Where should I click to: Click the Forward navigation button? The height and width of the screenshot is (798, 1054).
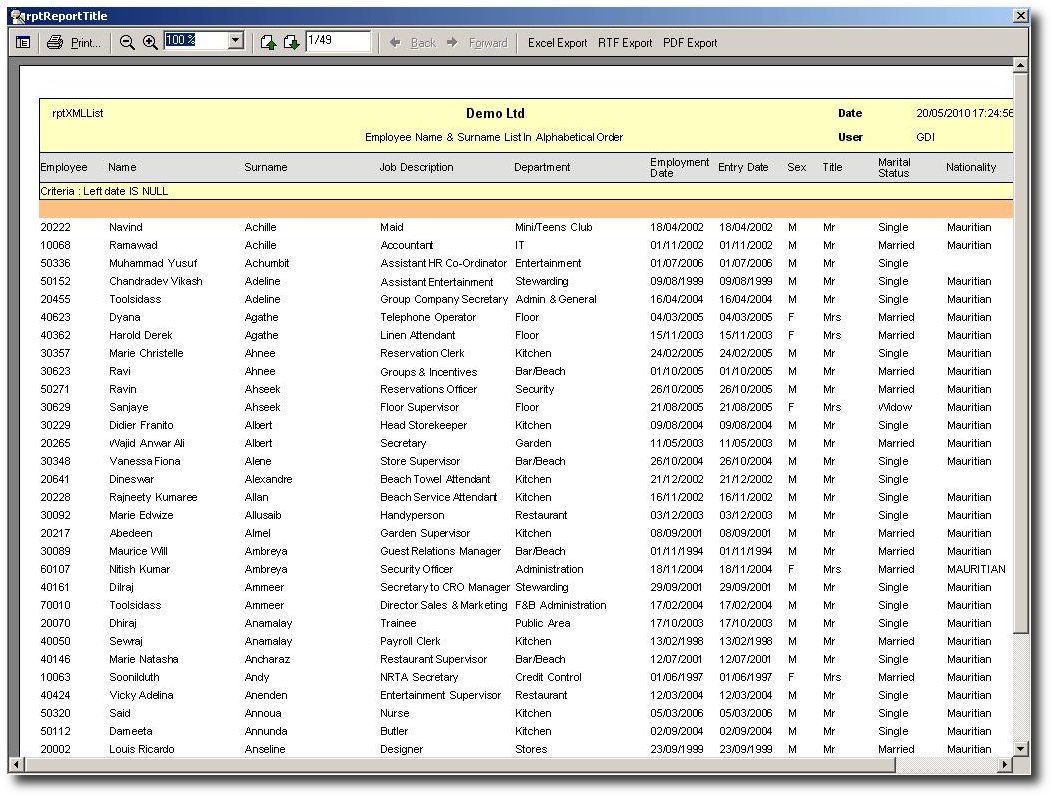click(477, 43)
